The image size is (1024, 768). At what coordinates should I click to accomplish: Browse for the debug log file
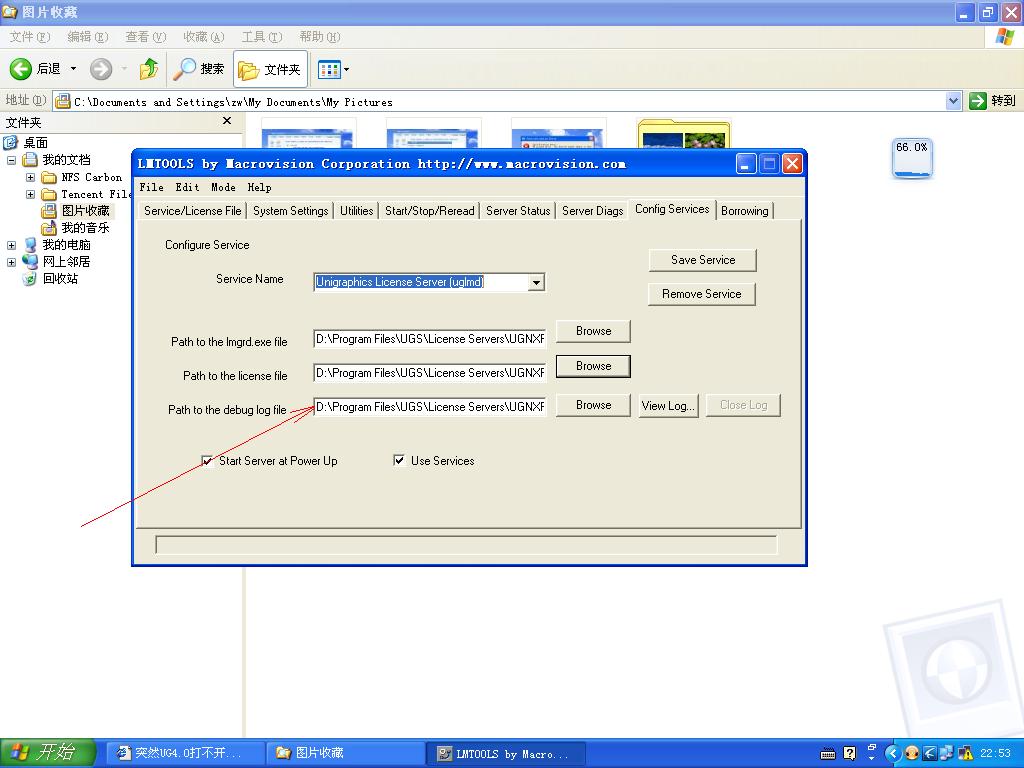[593, 406]
